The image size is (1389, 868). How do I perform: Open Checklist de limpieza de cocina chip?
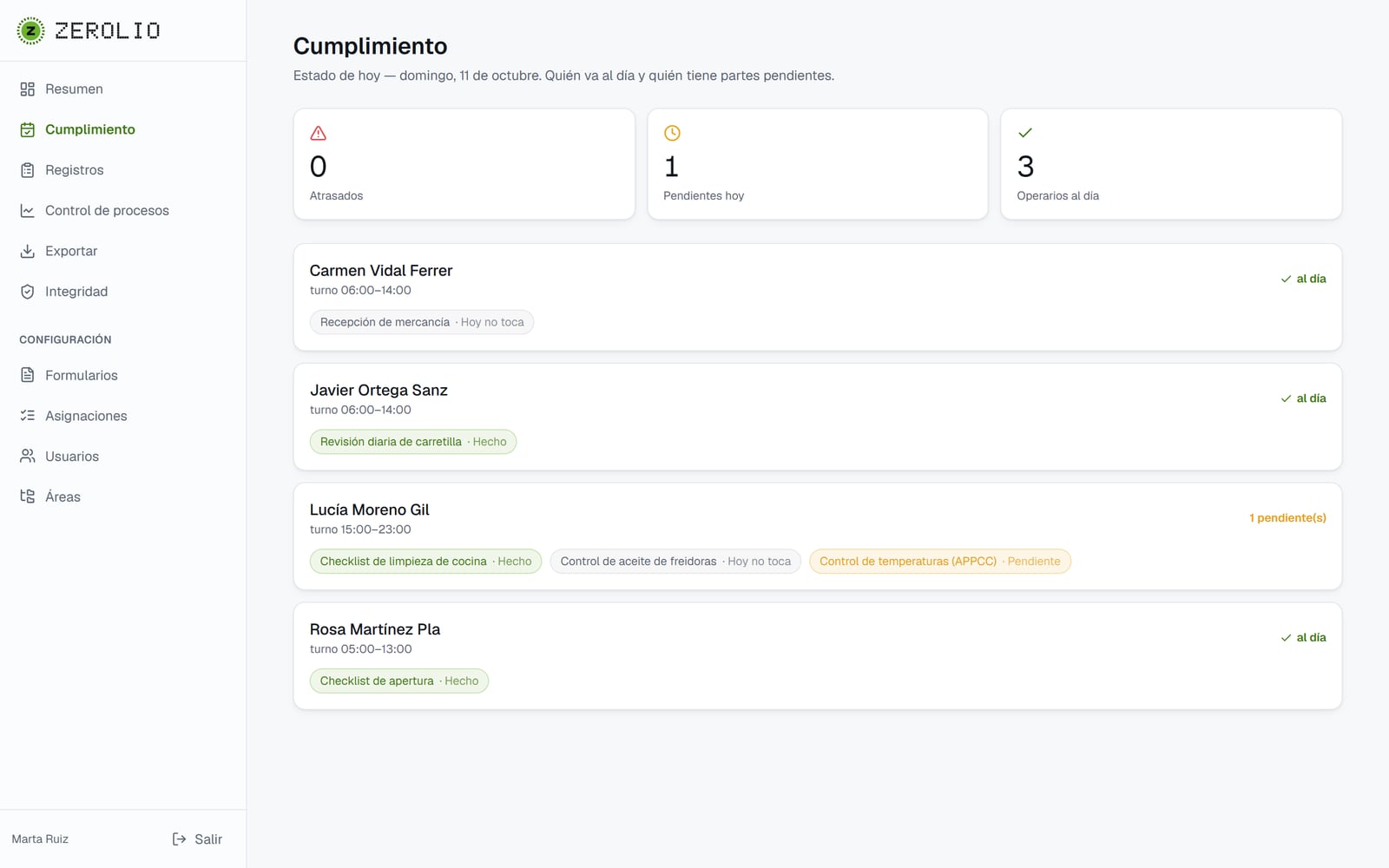click(425, 562)
